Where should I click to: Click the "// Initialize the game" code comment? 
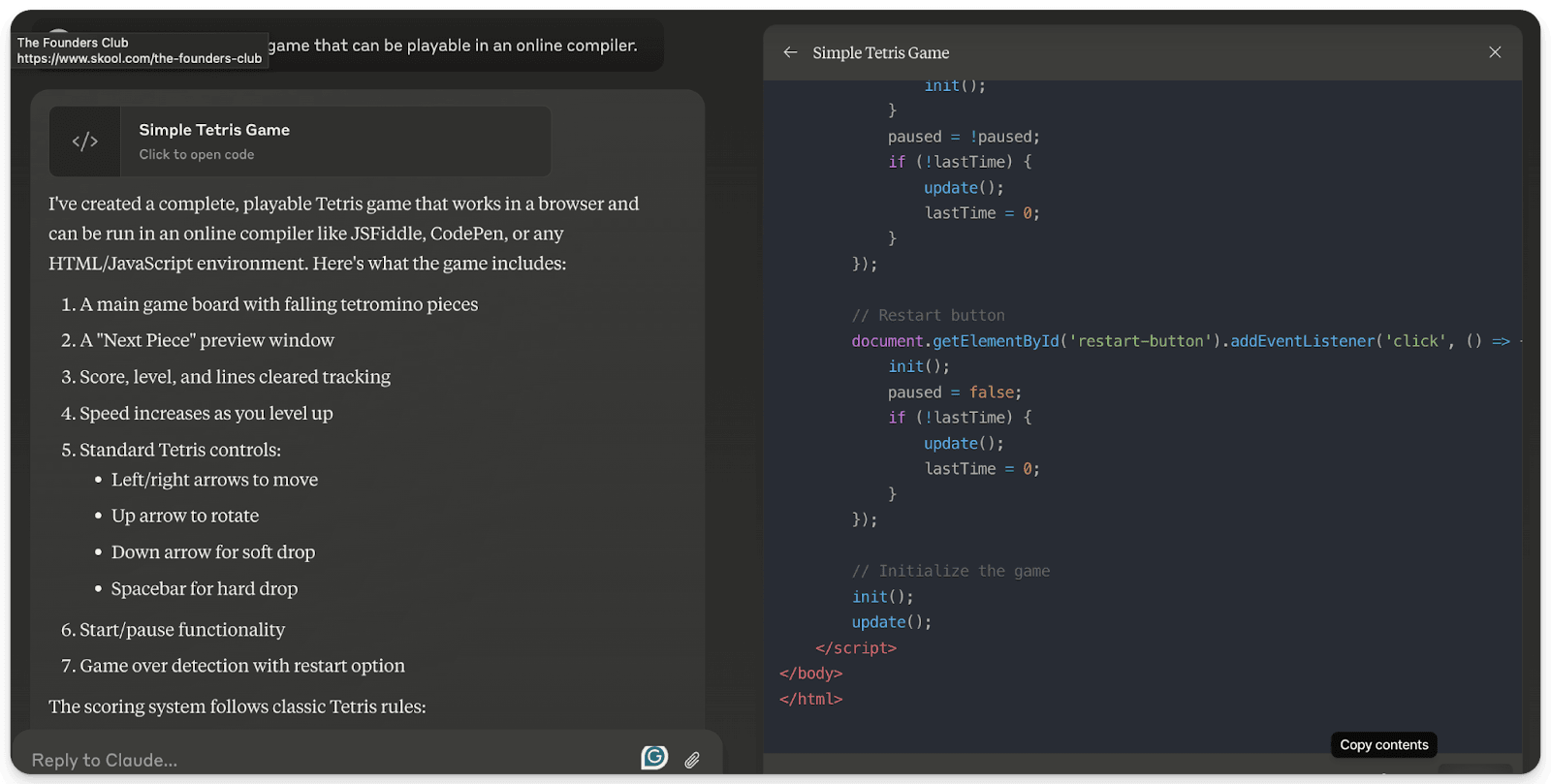[x=950, y=571]
